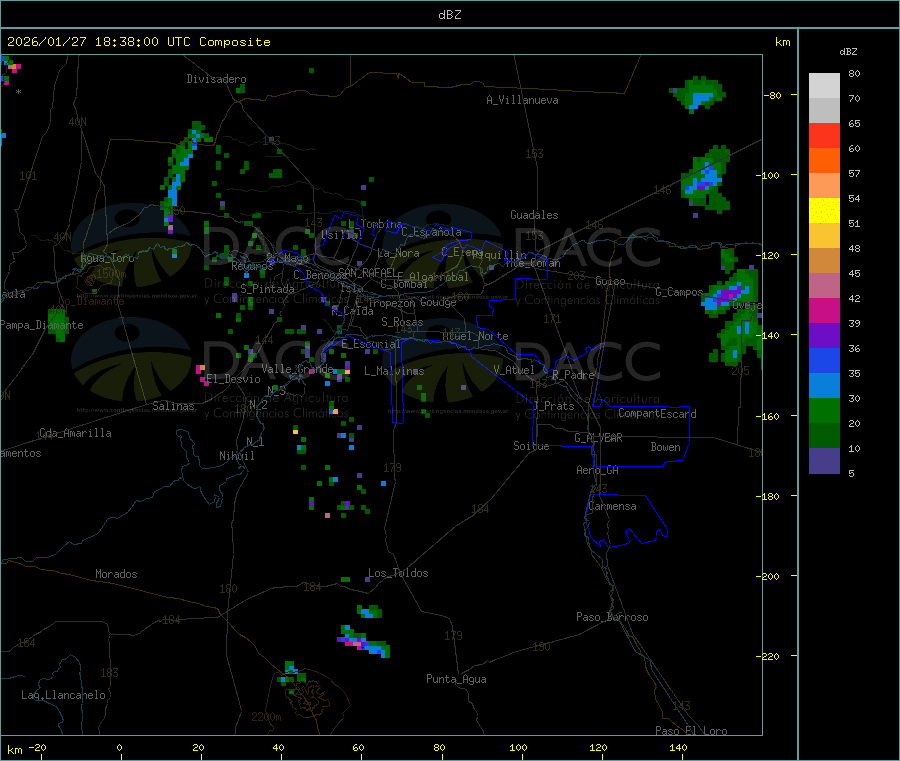Click the Pampa_Diamante label
Screen dimensions: 900x761
pos(41,325)
